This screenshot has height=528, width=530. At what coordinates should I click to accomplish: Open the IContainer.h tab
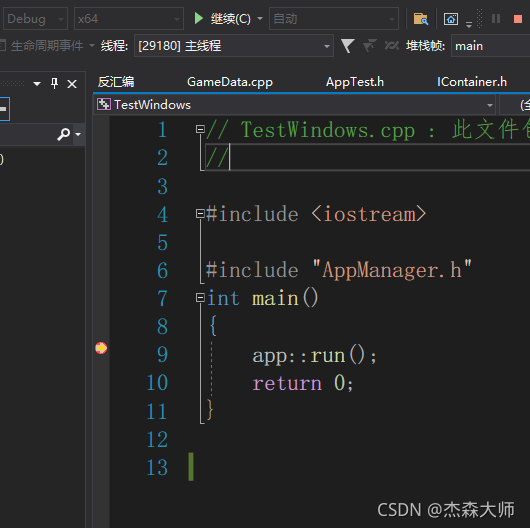point(472,82)
